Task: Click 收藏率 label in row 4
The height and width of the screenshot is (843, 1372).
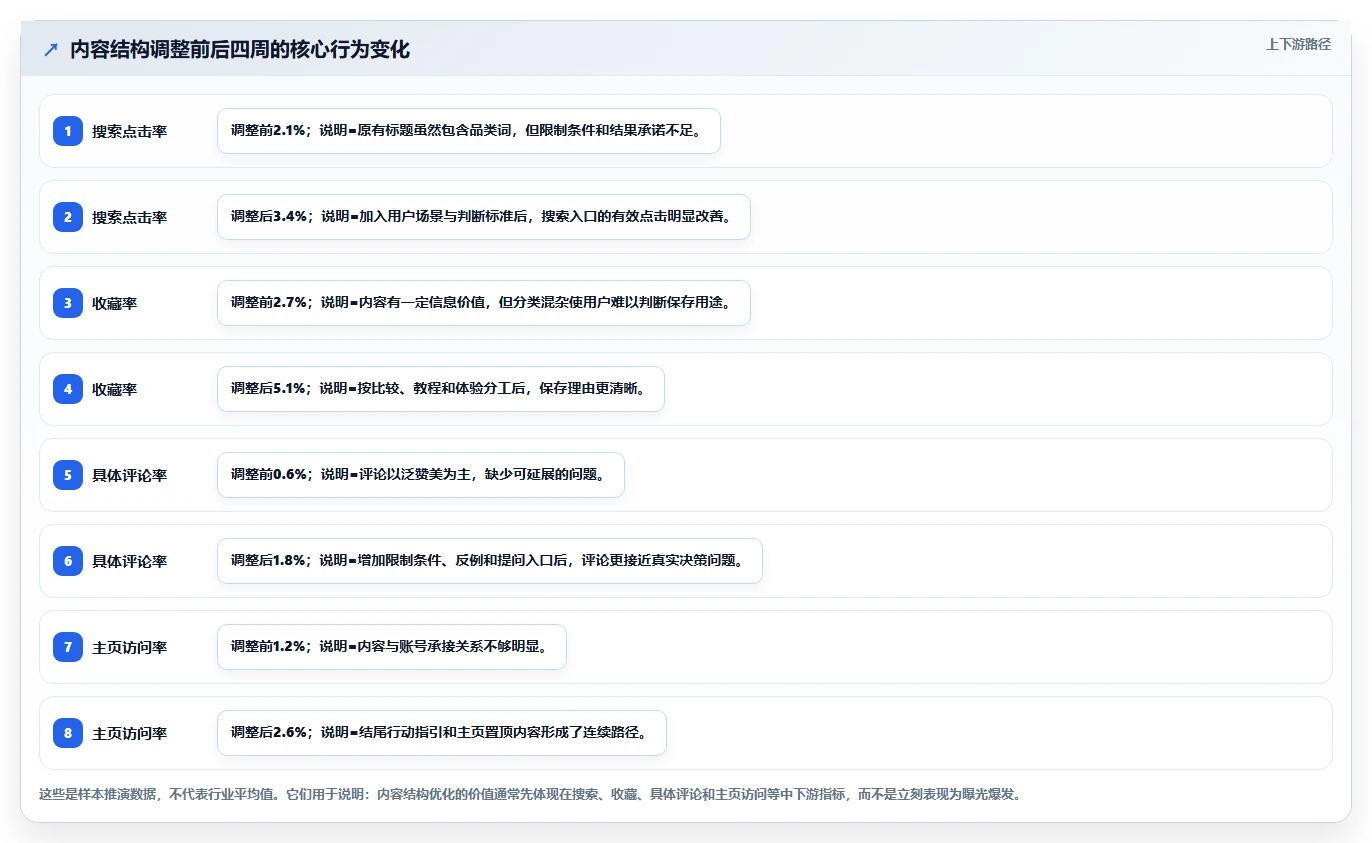Action: 115,389
